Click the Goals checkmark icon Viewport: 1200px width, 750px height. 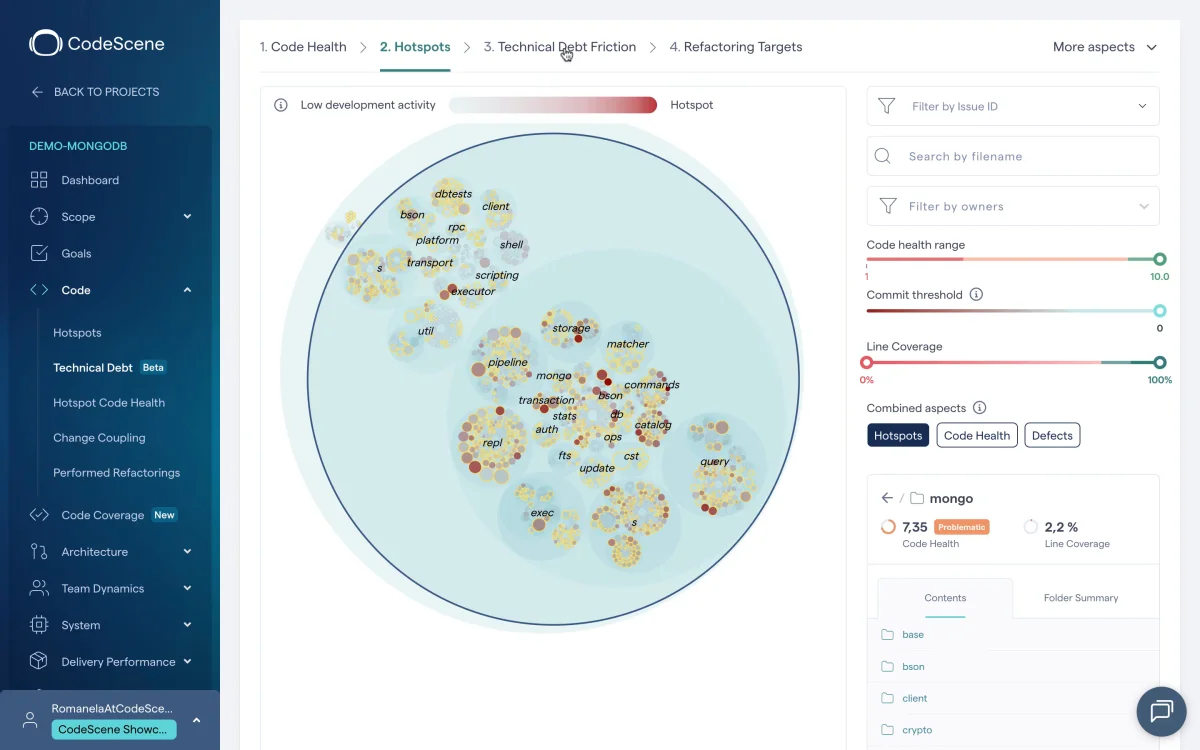tap(39, 253)
